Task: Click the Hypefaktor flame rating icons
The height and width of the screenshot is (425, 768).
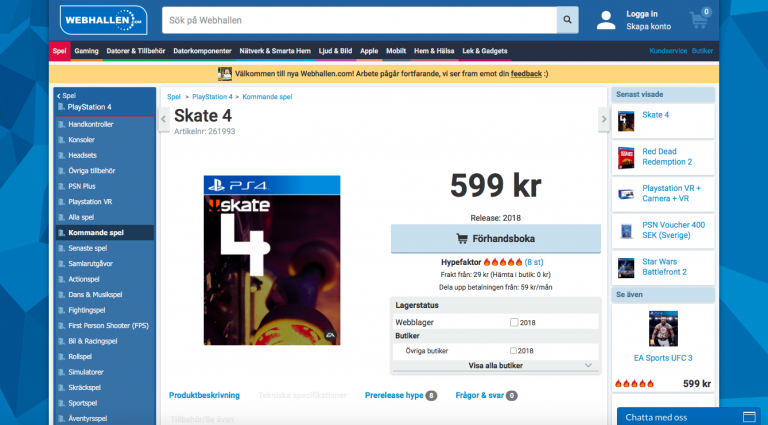Action: [503, 262]
